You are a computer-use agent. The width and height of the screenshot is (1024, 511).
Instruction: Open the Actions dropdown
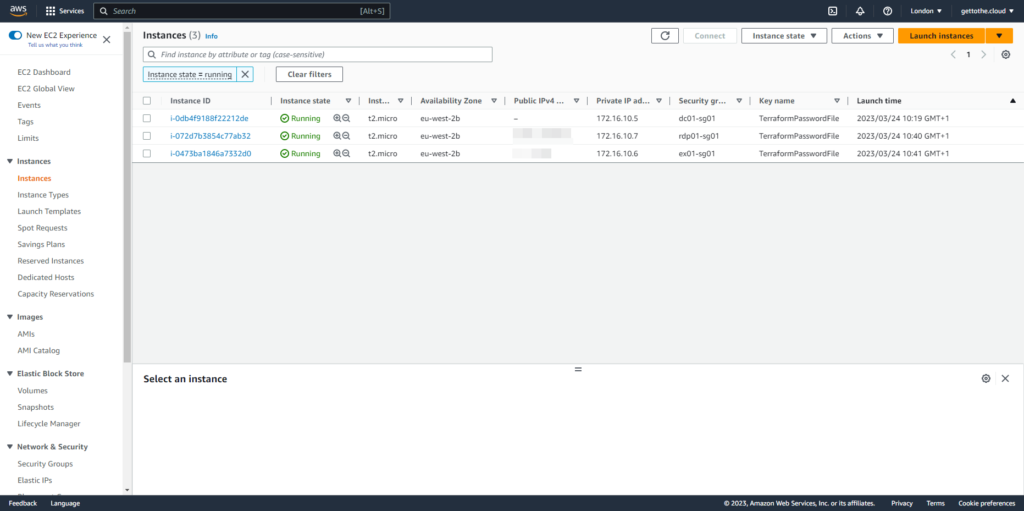[862, 36]
